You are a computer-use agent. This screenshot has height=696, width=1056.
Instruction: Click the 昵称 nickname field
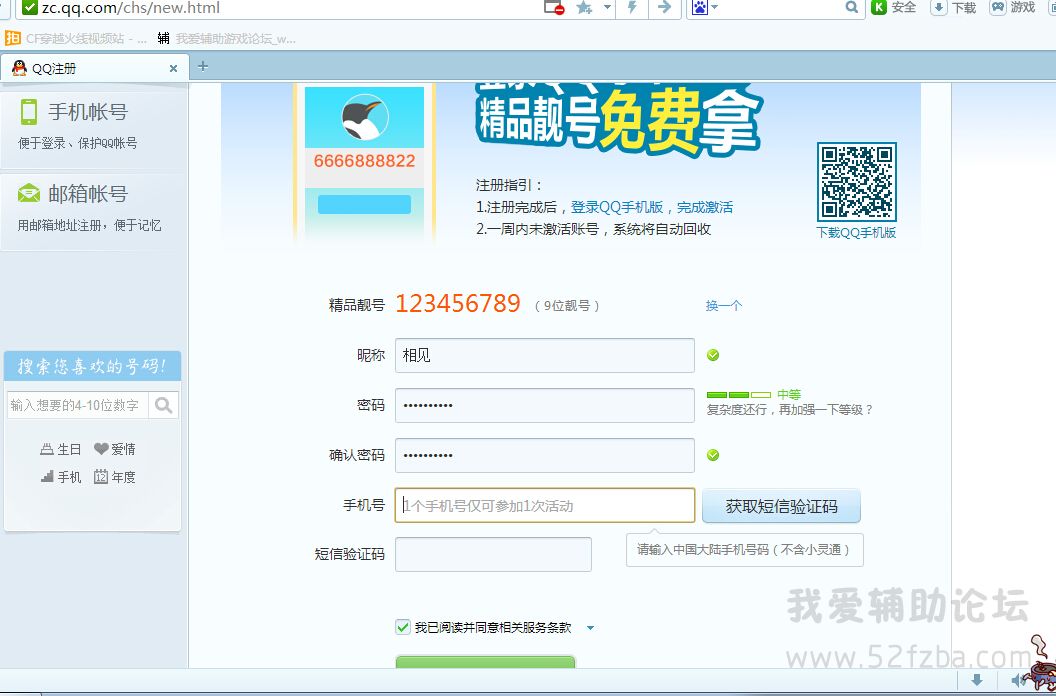point(544,355)
